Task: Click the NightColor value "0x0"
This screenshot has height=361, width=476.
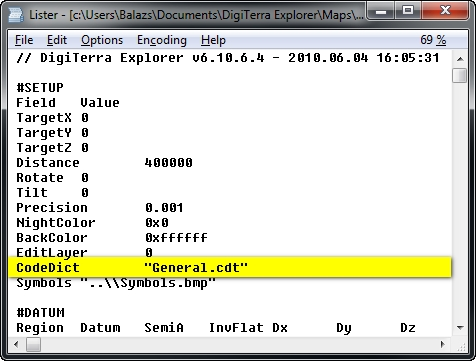Action: (x=157, y=223)
